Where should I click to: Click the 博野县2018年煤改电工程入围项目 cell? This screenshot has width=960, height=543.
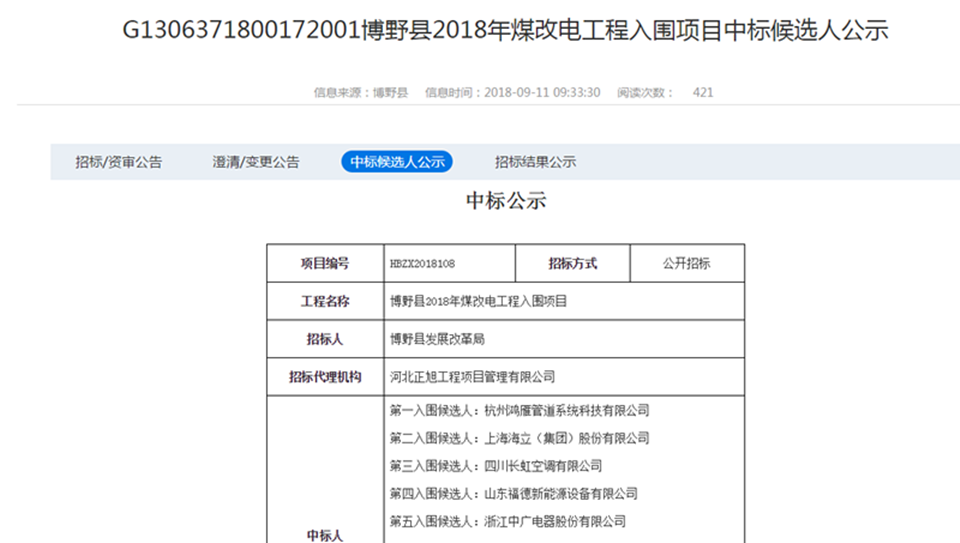point(564,301)
